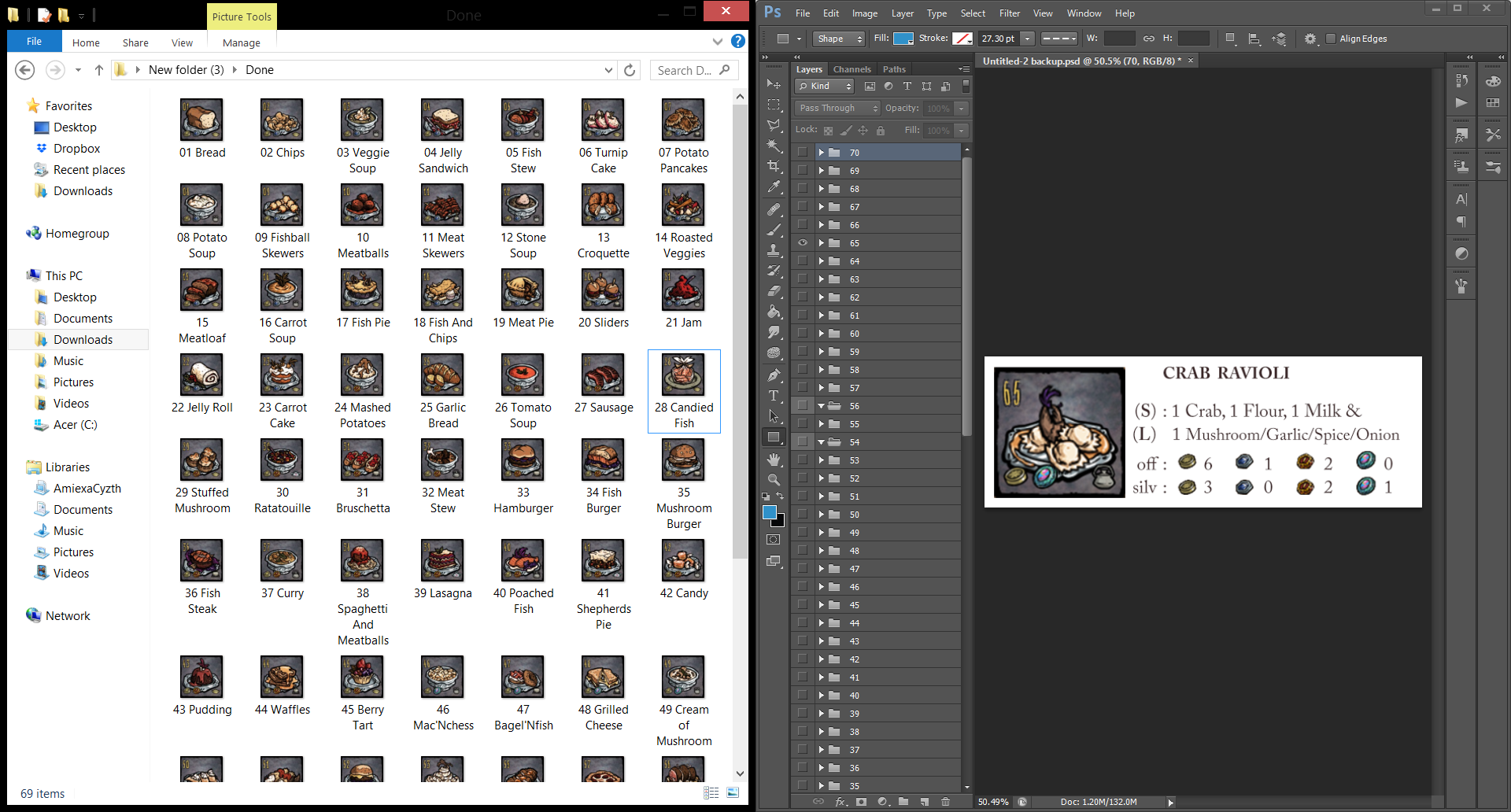Screen dimensions: 1511x812
Task: Switch to the Channels tab
Action: (852, 69)
